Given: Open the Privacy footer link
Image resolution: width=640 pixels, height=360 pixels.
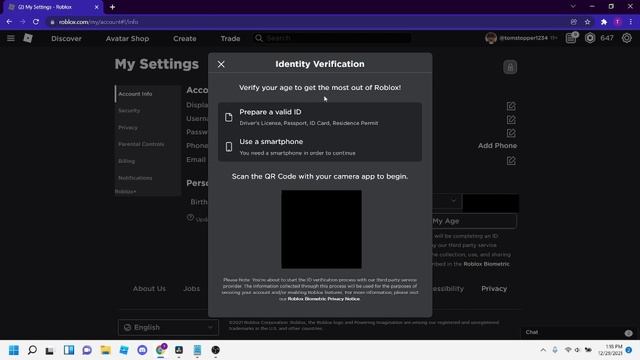Looking at the screenshot, I should click(494, 289).
